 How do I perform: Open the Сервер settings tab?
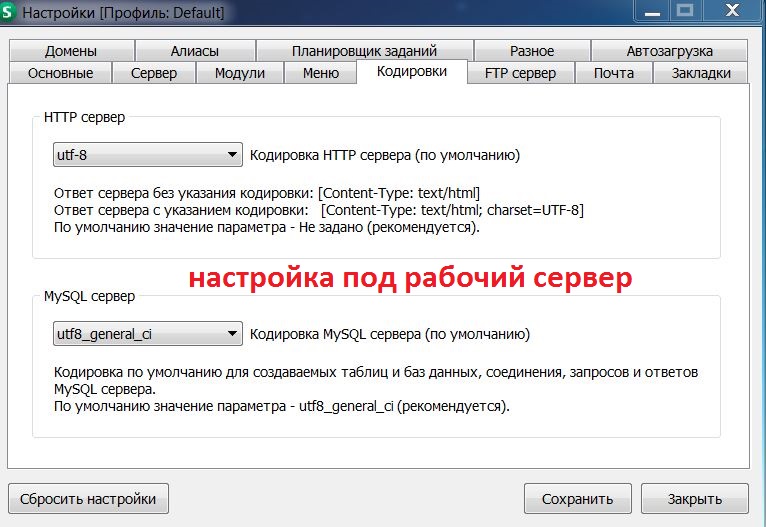click(153, 73)
